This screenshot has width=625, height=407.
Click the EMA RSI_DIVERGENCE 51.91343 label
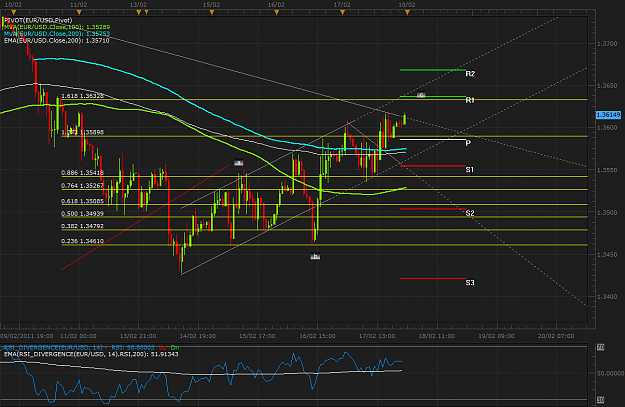tap(91, 354)
